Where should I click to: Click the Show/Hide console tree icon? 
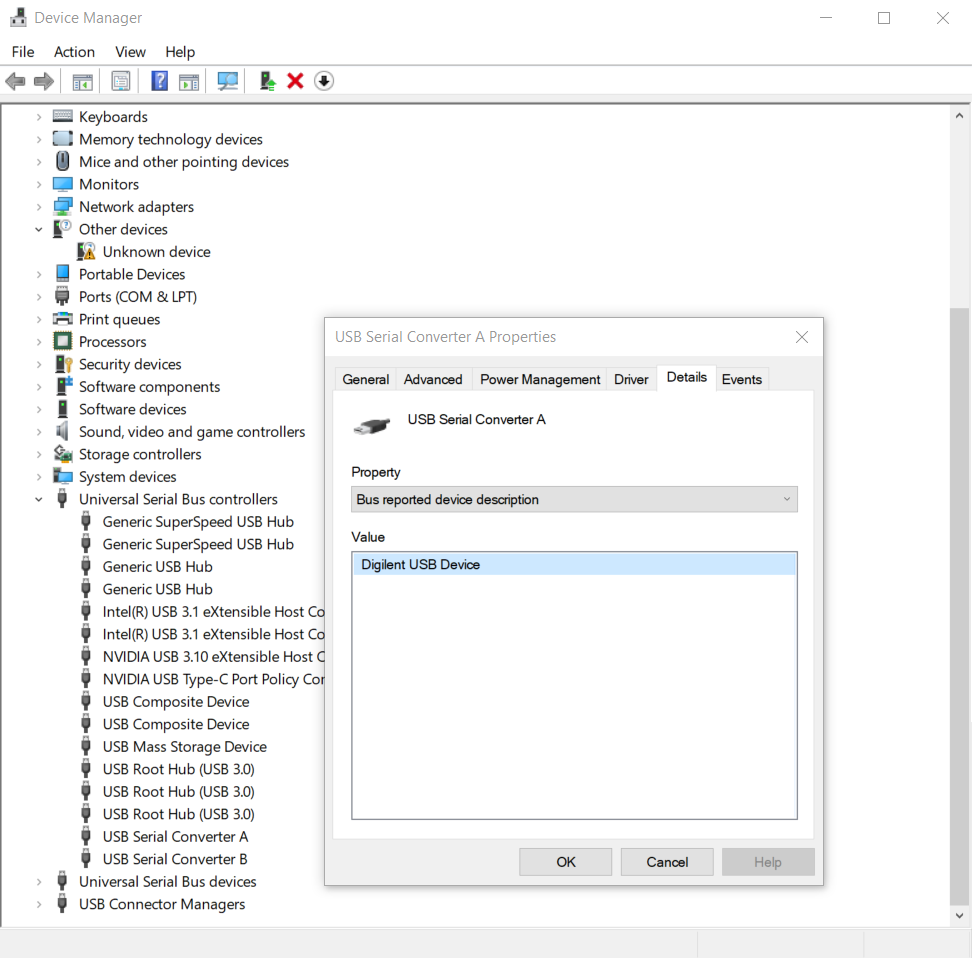coord(83,81)
